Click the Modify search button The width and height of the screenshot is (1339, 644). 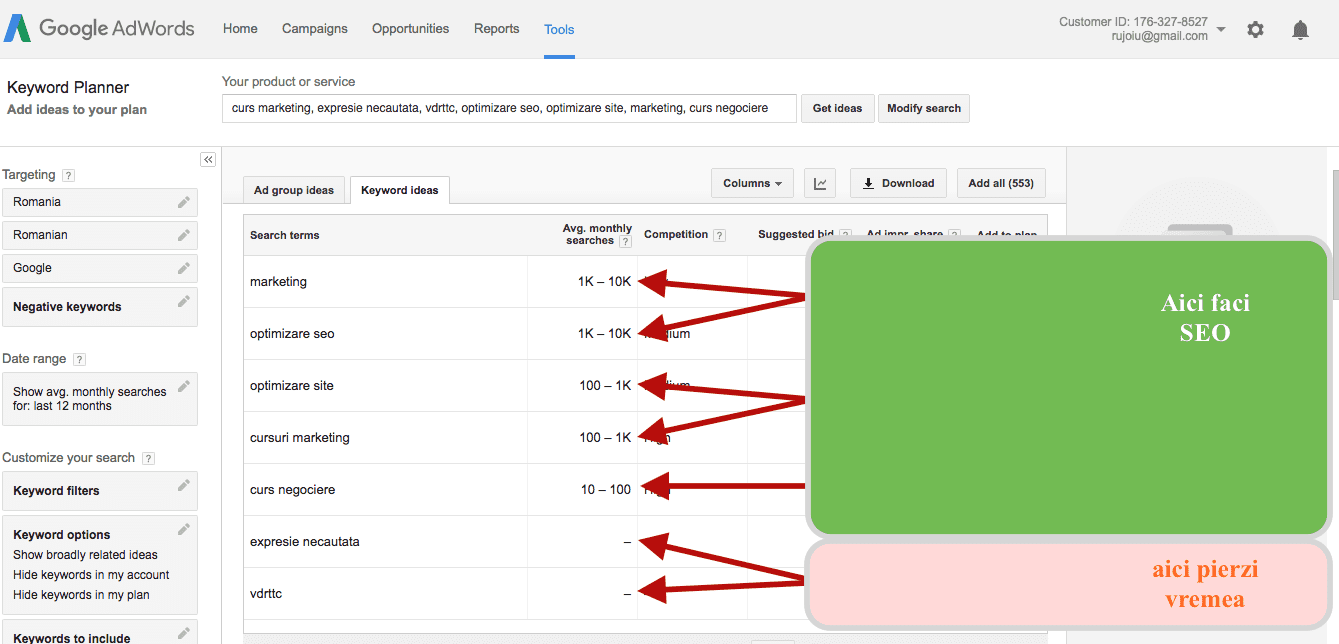point(924,108)
